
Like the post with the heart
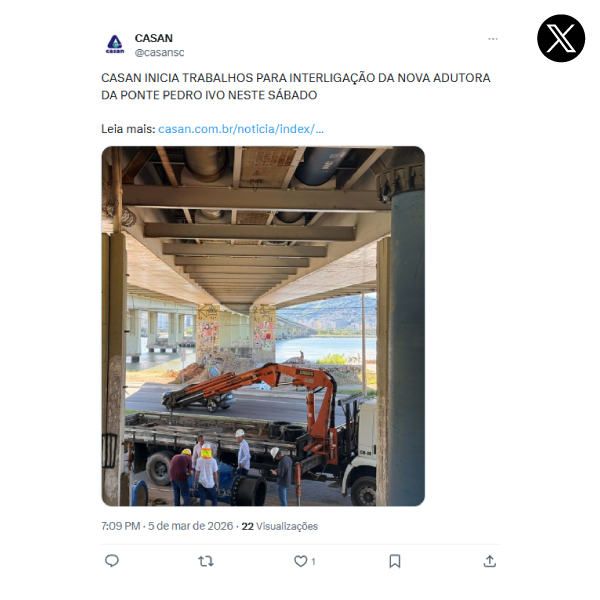click(x=300, y=561)
